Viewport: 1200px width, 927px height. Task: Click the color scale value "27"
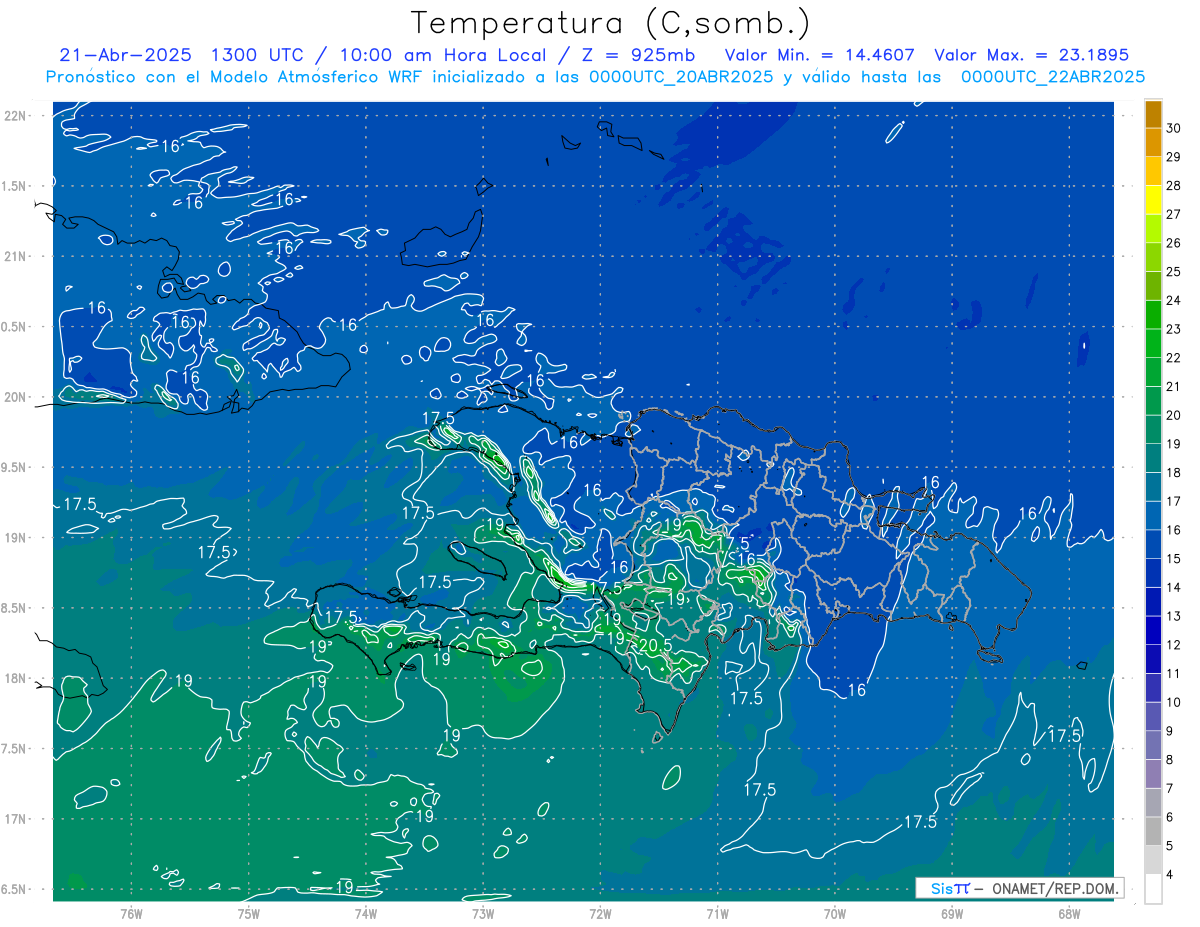coord(1174,214)
